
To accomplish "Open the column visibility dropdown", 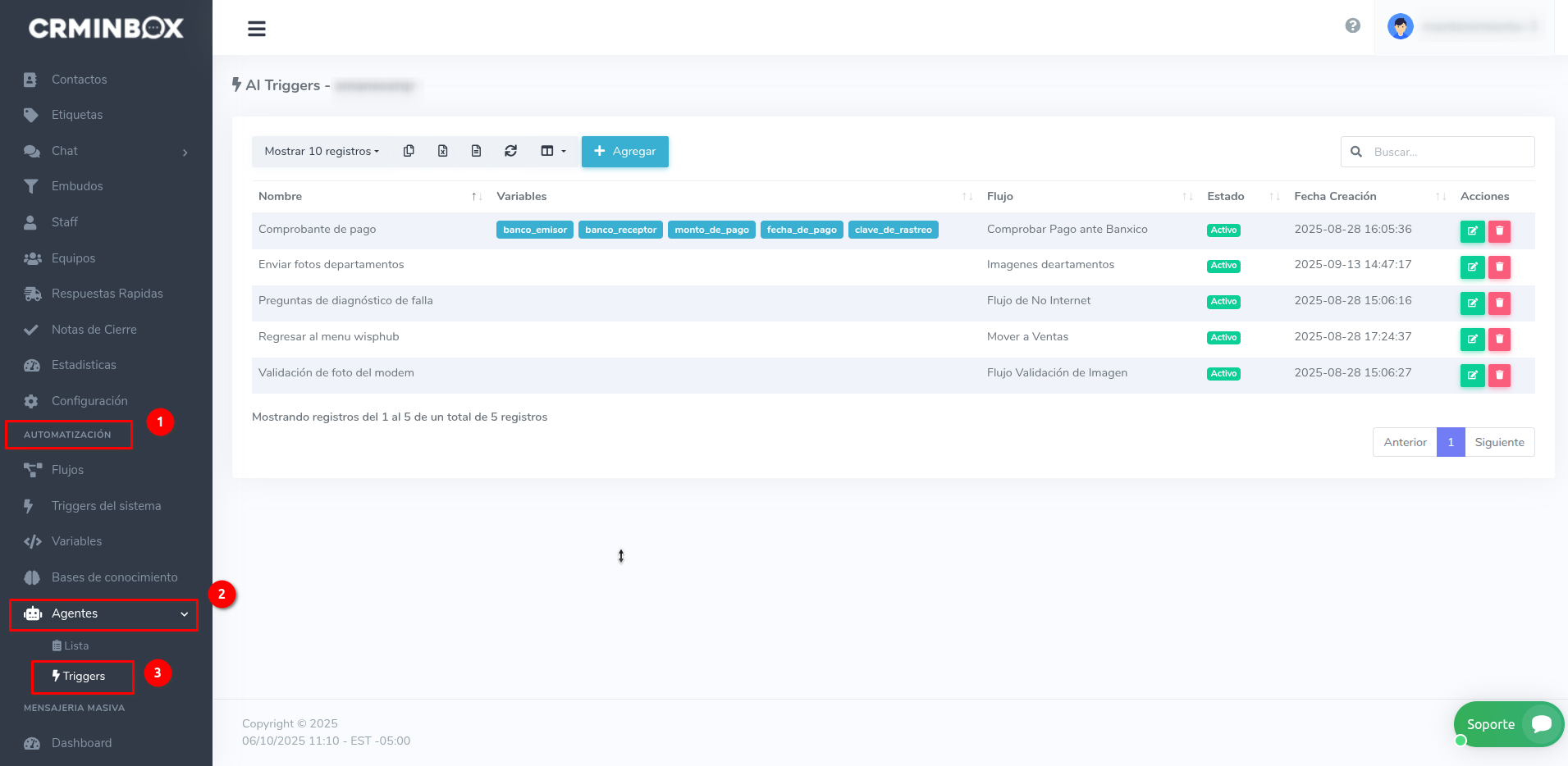I will click(x=553, y=151).
